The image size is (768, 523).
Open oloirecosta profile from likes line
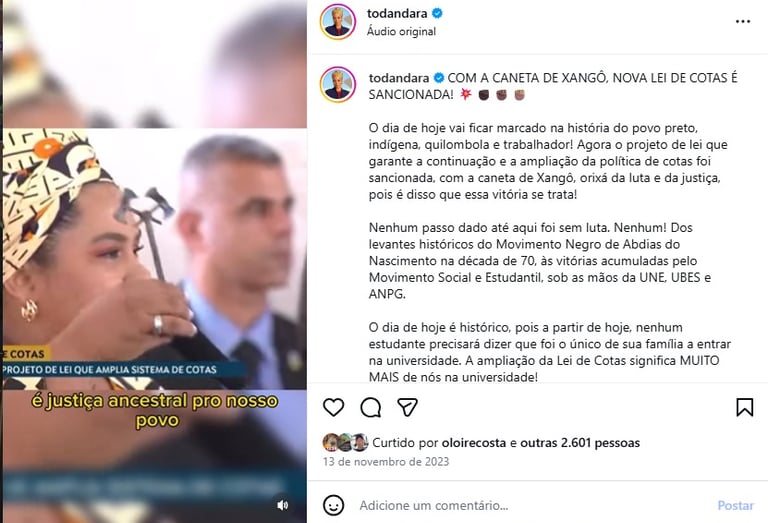[x=474, y=443]
